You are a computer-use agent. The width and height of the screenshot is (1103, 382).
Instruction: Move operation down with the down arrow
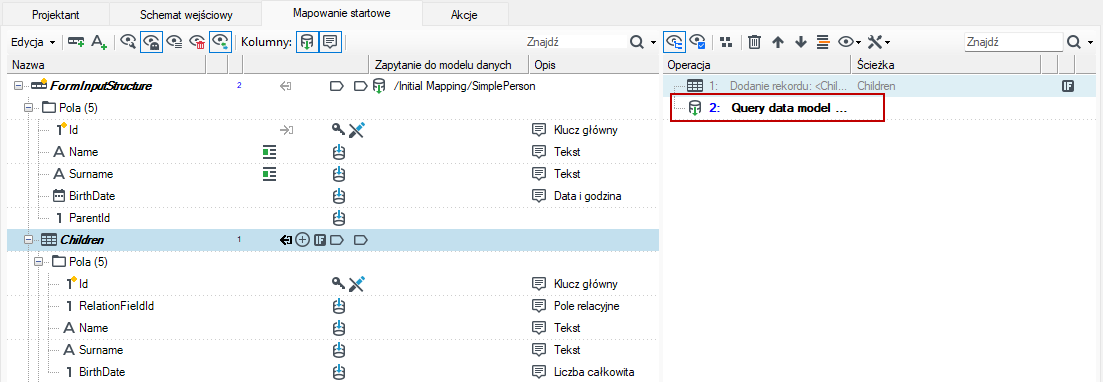pos(801,42)
